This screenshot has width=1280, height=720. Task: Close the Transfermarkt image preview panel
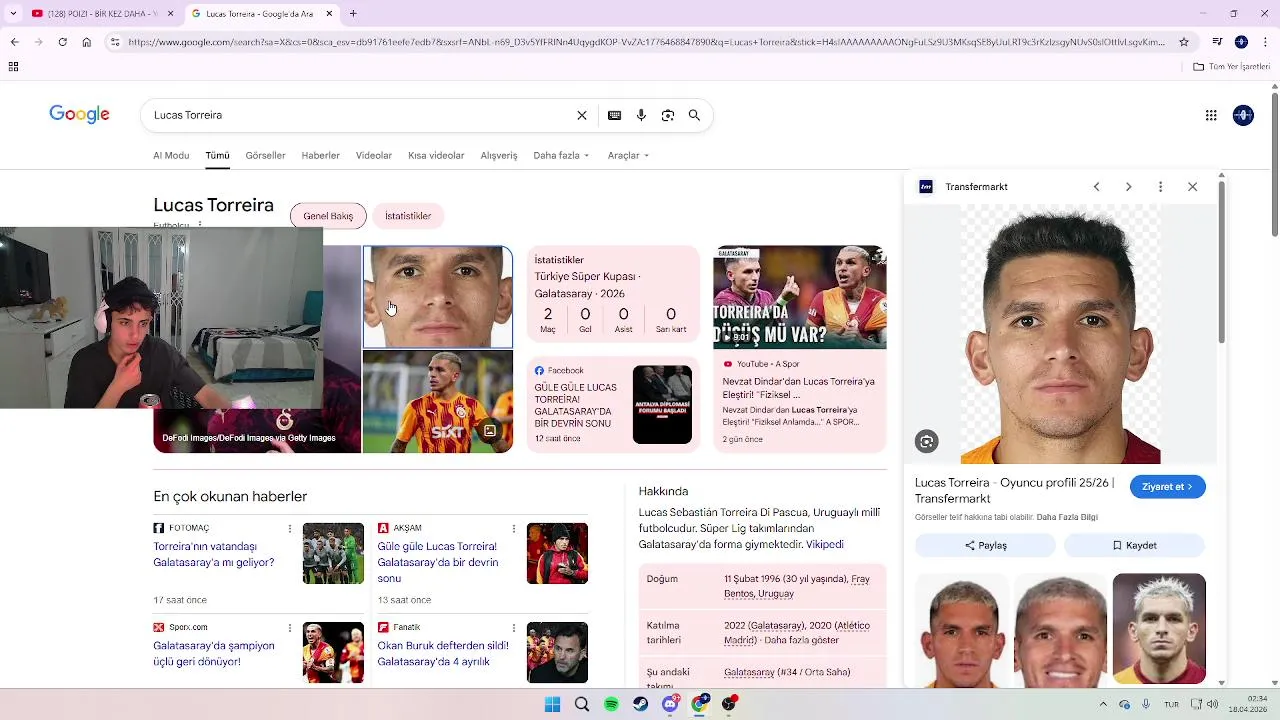tap(1192, 187)
